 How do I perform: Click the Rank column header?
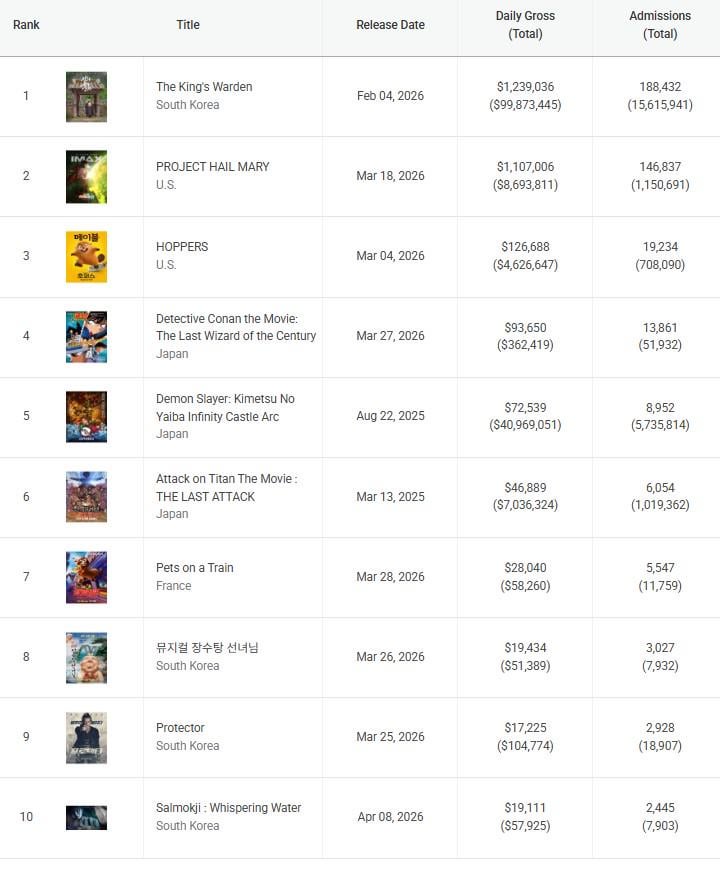[27, 25]
